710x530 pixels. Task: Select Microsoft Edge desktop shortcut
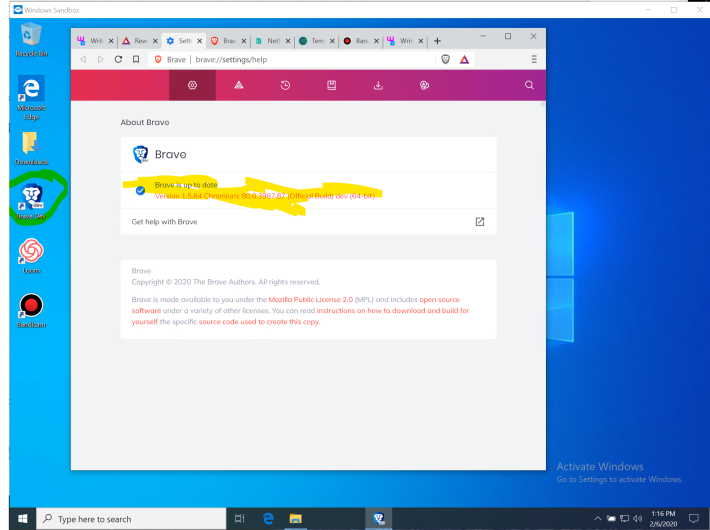point(31,98)
